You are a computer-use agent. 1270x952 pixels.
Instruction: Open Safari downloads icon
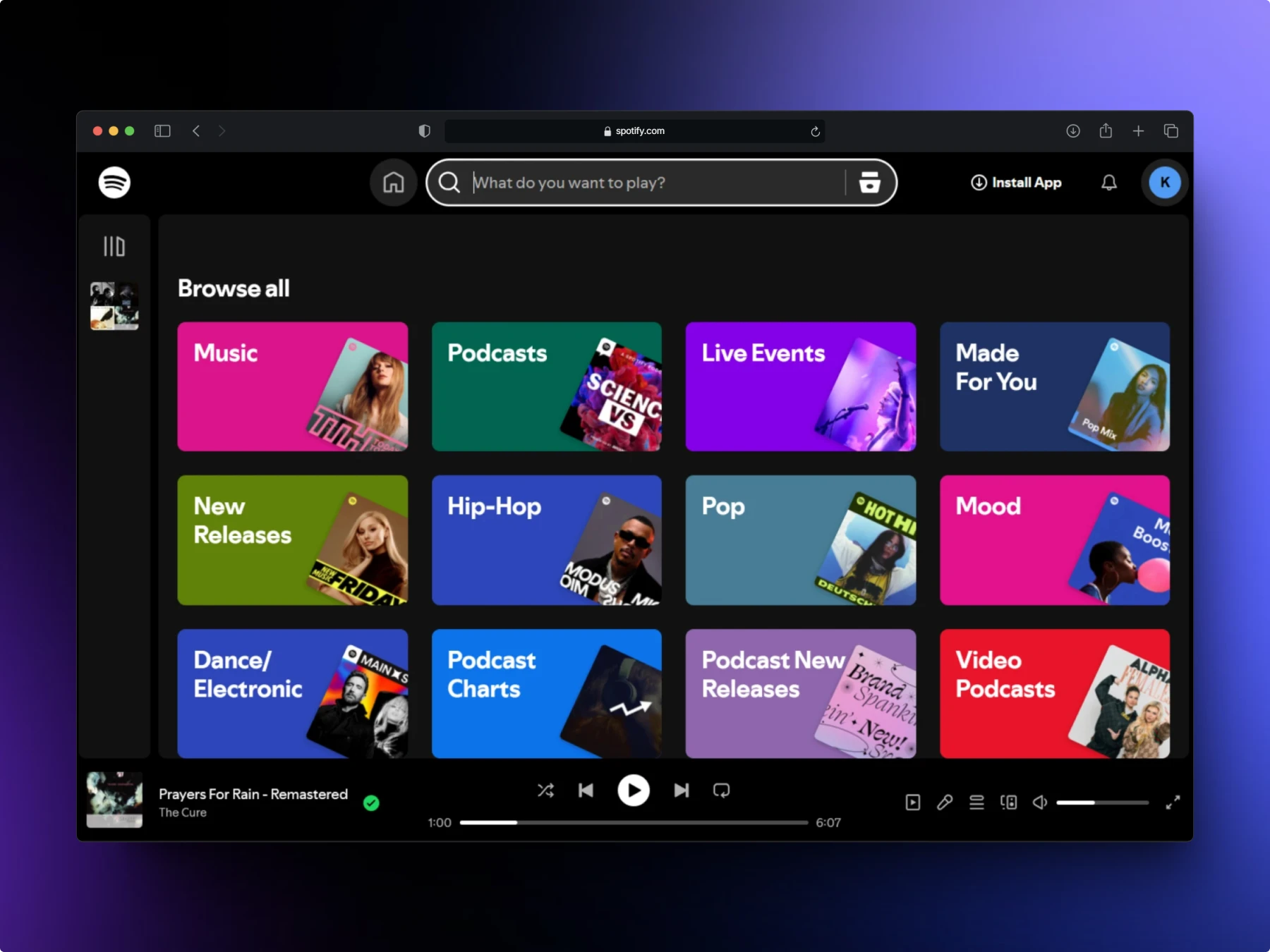coord(1073,131)
